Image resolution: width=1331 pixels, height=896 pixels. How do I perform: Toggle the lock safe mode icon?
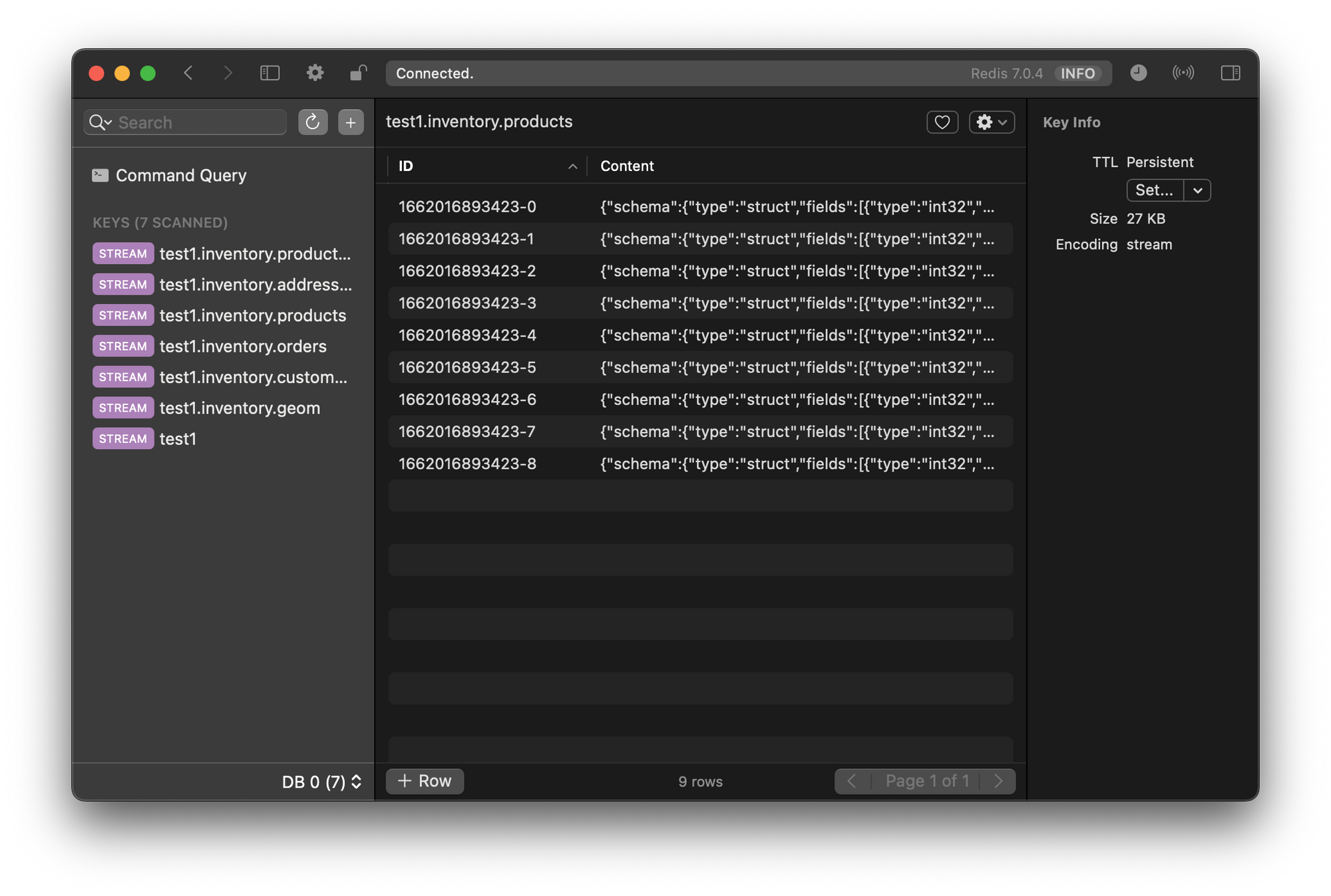(359, 73)
